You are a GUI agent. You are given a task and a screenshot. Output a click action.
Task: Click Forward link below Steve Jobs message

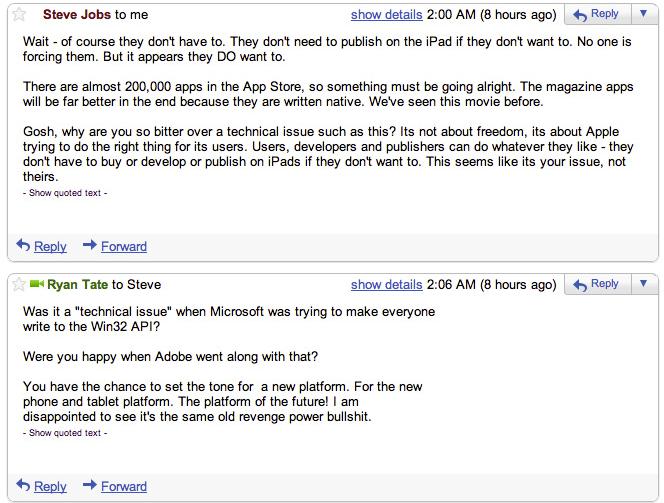(124, 246)
